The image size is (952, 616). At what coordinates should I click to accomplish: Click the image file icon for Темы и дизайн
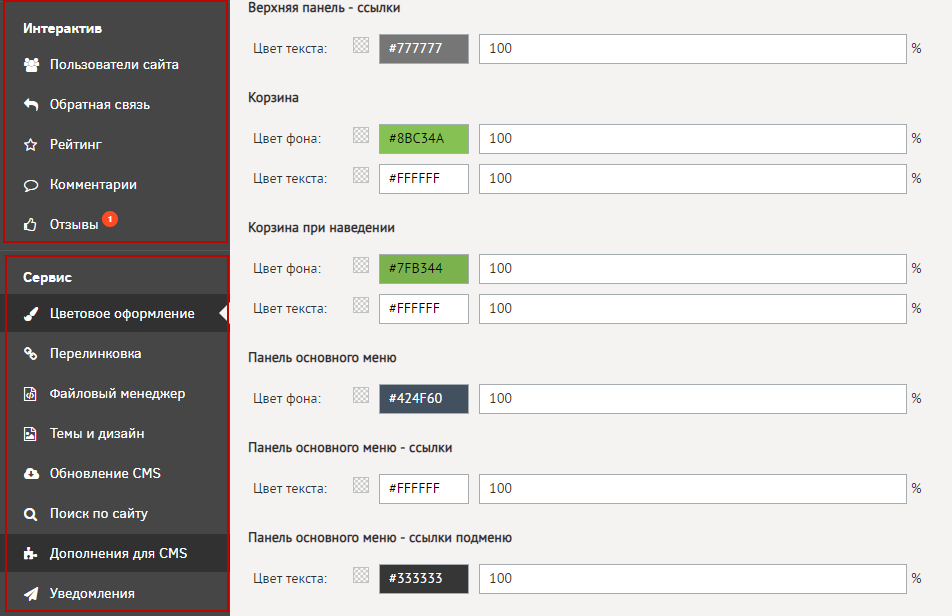pyautogui.click(x=30, y=434)
